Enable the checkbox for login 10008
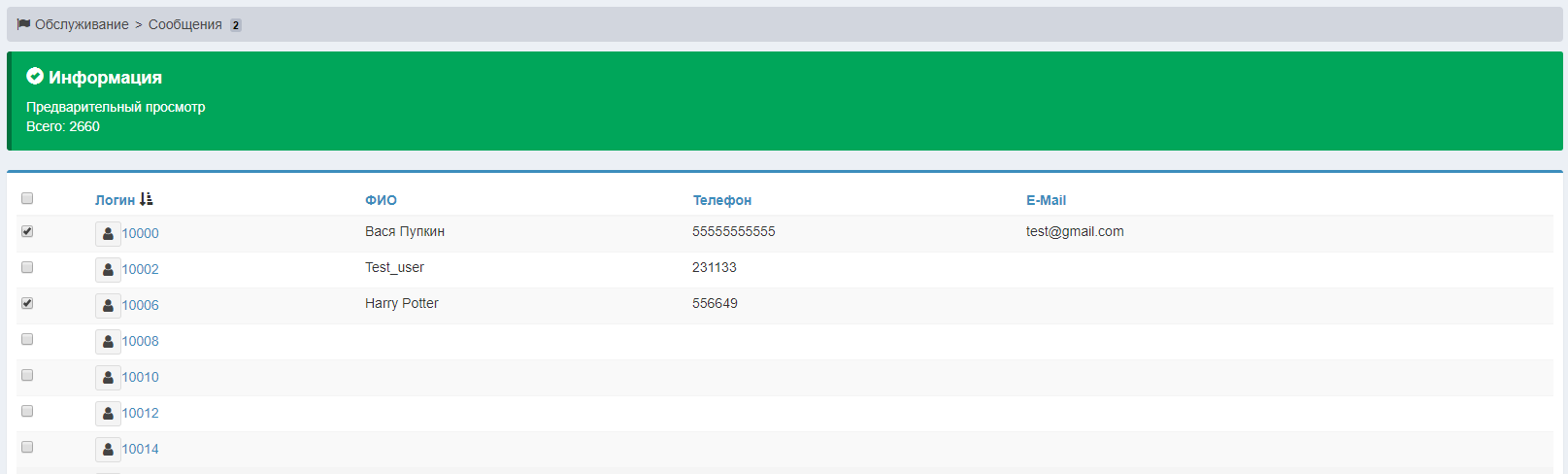Screen dimensions: 1568x474 (x=27, y=339)
